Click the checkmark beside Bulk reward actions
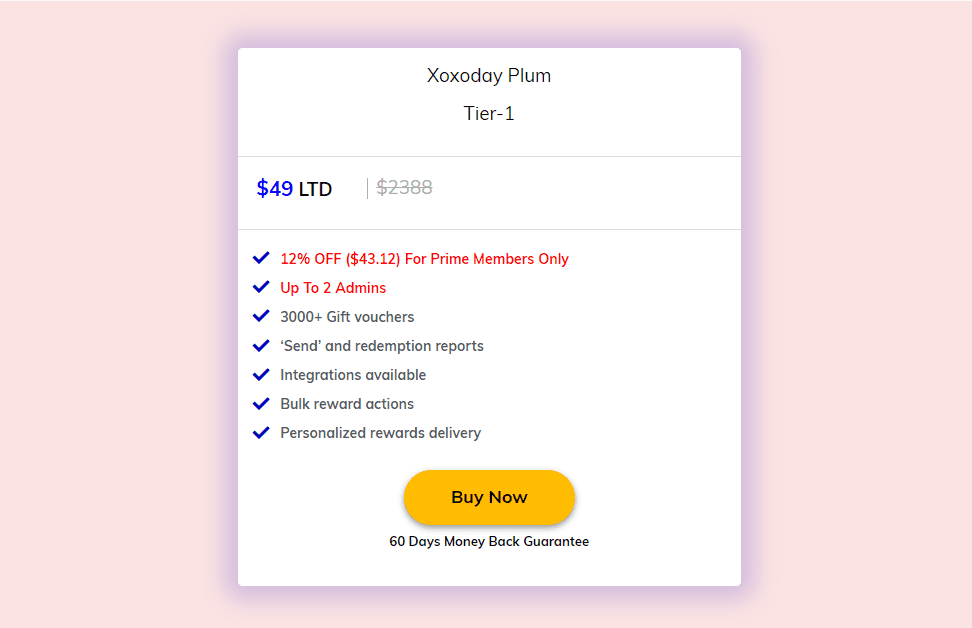 click(261, 403)
